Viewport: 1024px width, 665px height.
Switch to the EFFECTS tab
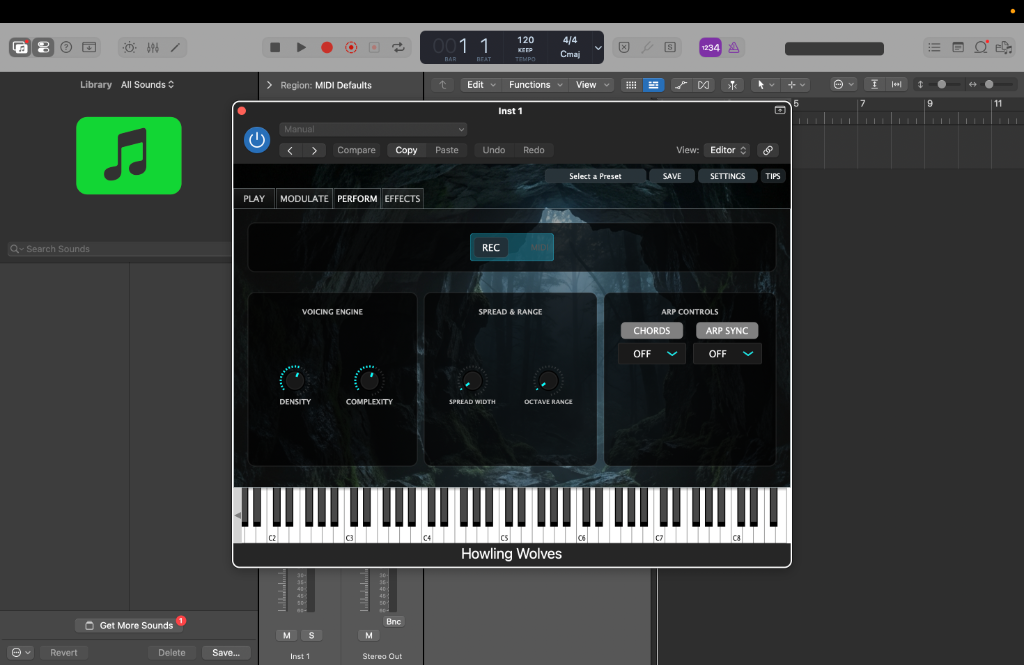(x=402, y=198)
